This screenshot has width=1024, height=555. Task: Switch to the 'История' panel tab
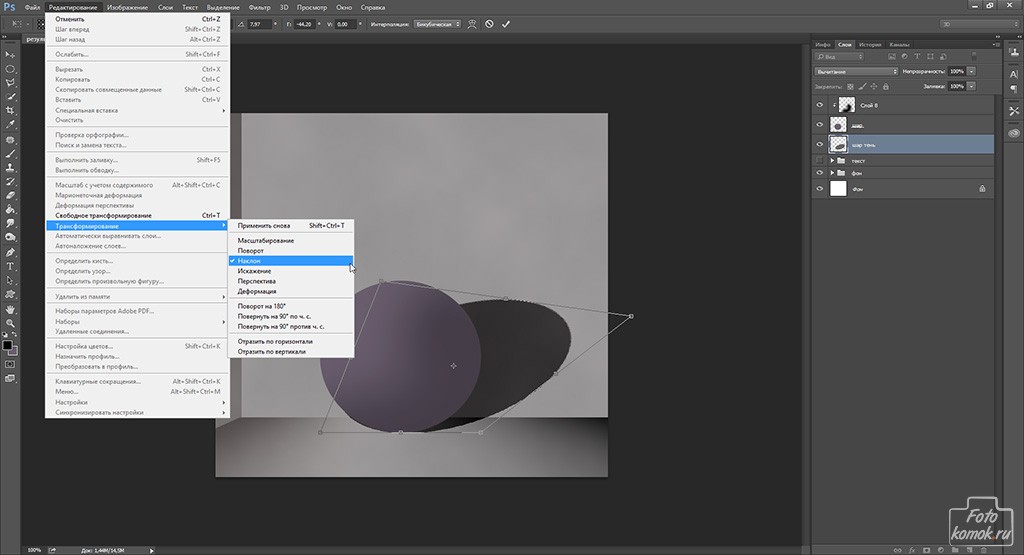(x=870, y=45)
